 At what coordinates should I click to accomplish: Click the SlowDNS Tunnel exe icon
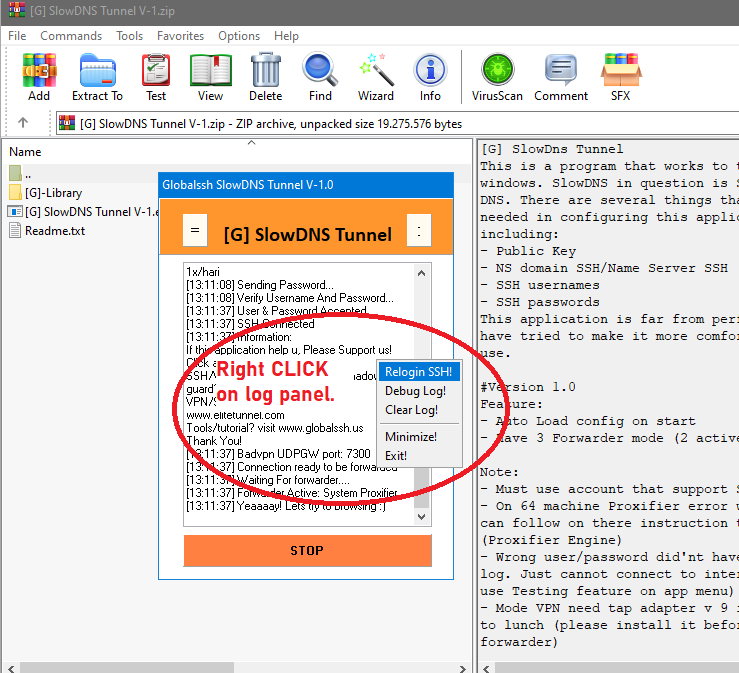click(15, 212)
